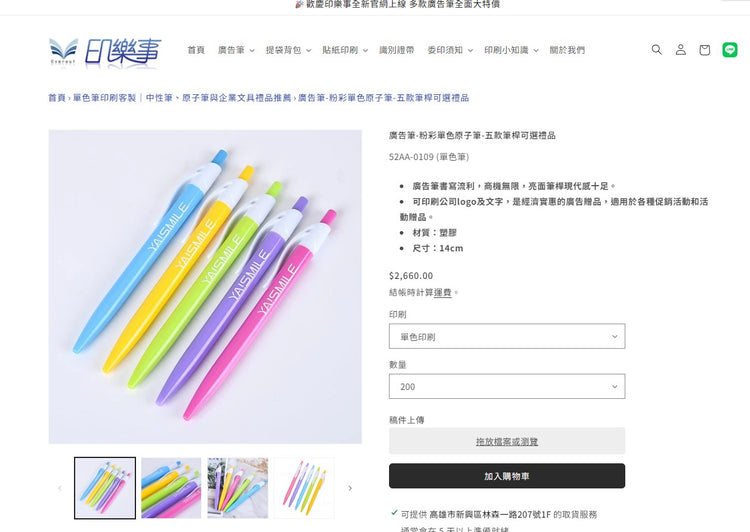Screen dimensions: 750x532
Task: Open 識別證帶 menu item
Action: point(397,50)
